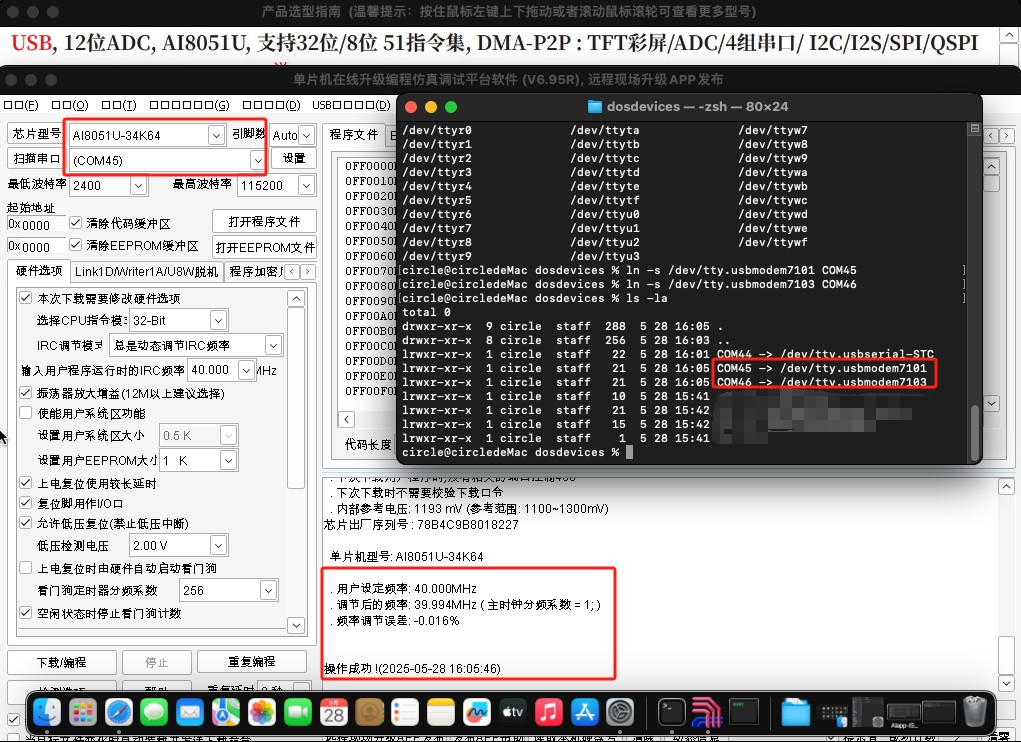Click the 重复编程 button
The height and width of the screenshot is (742, 1021).
click(251, 661)
